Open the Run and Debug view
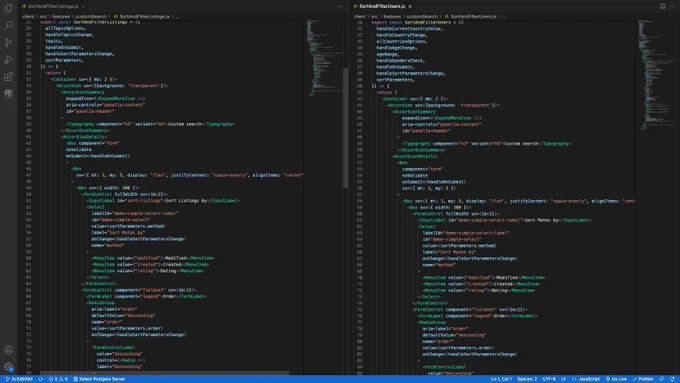680x383 pixels. [8, 59]
